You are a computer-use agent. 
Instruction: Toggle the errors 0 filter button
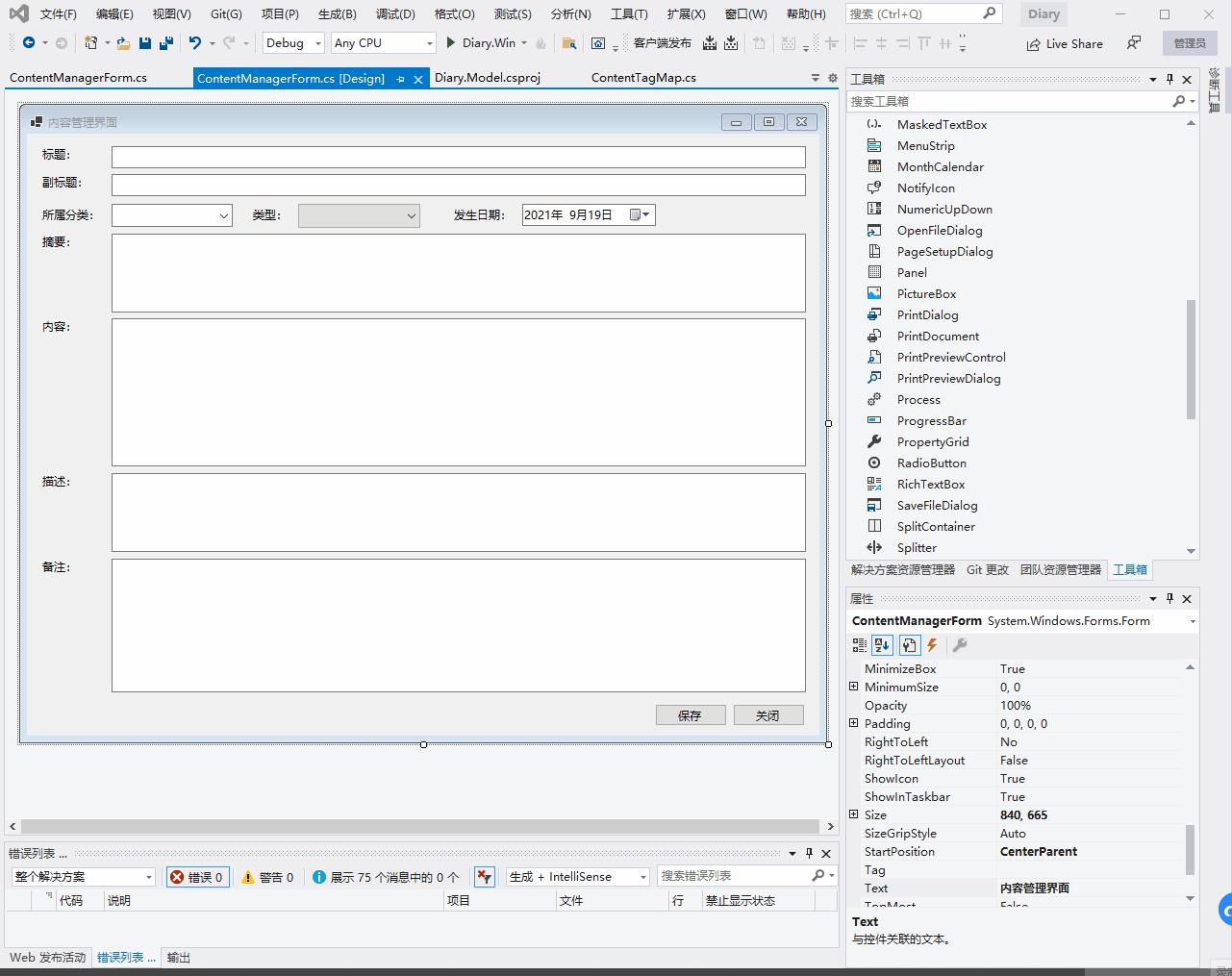(197, 877)
